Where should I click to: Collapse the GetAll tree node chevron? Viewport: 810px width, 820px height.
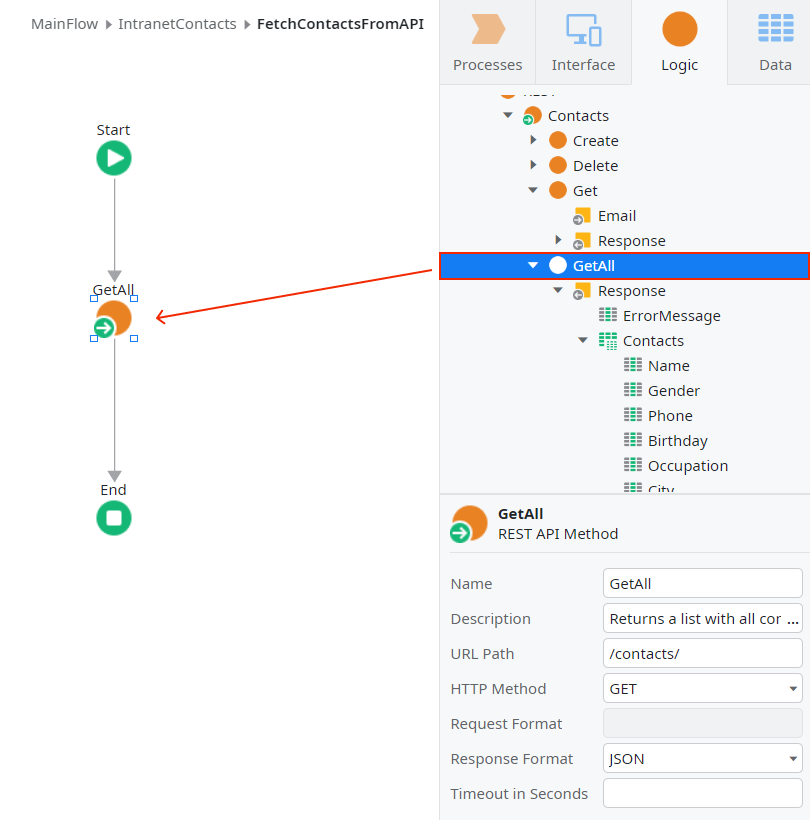tap(532, 265)
